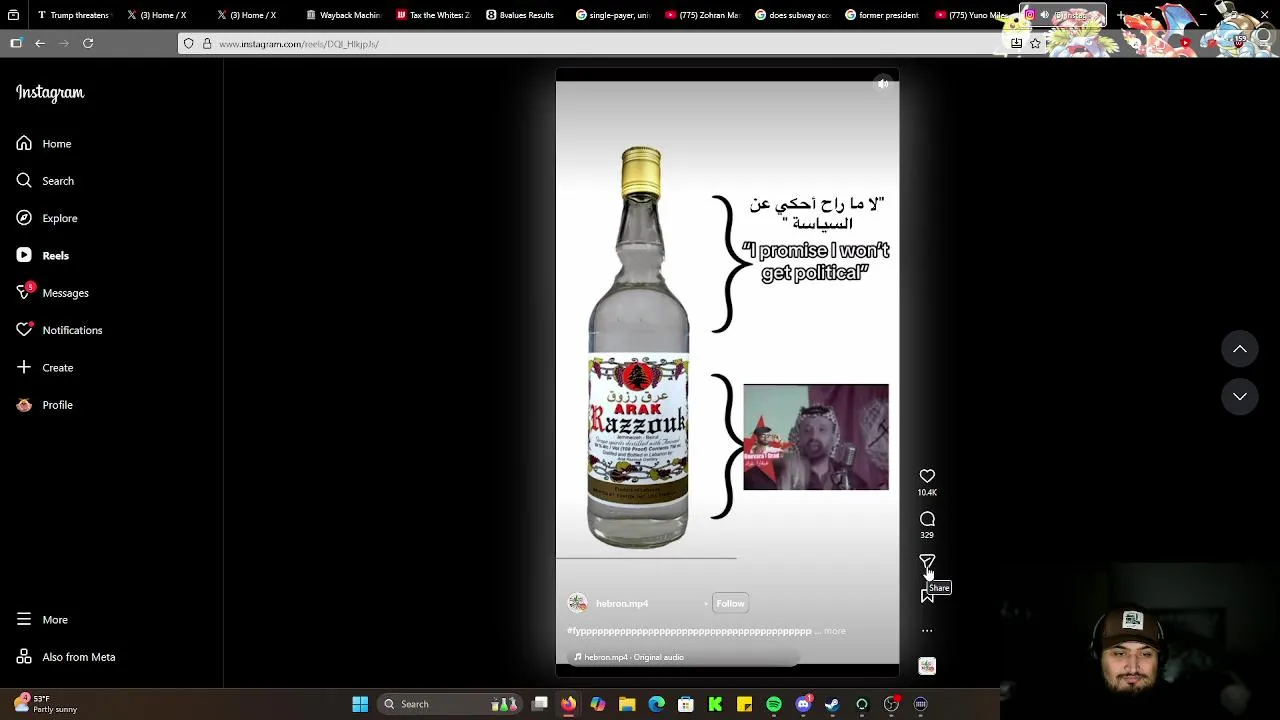Open the Windows Start menu

[360, 704]
